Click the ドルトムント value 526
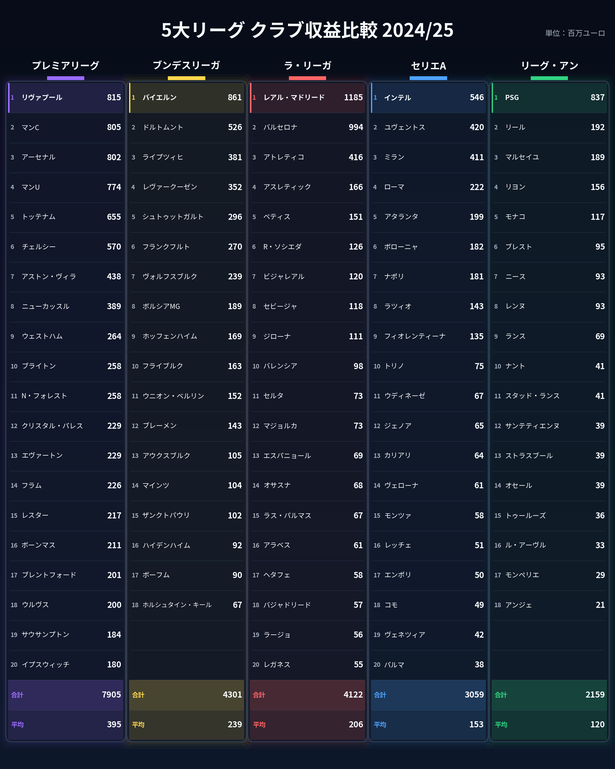Screen dimensions: 615x769 (235, 128)
